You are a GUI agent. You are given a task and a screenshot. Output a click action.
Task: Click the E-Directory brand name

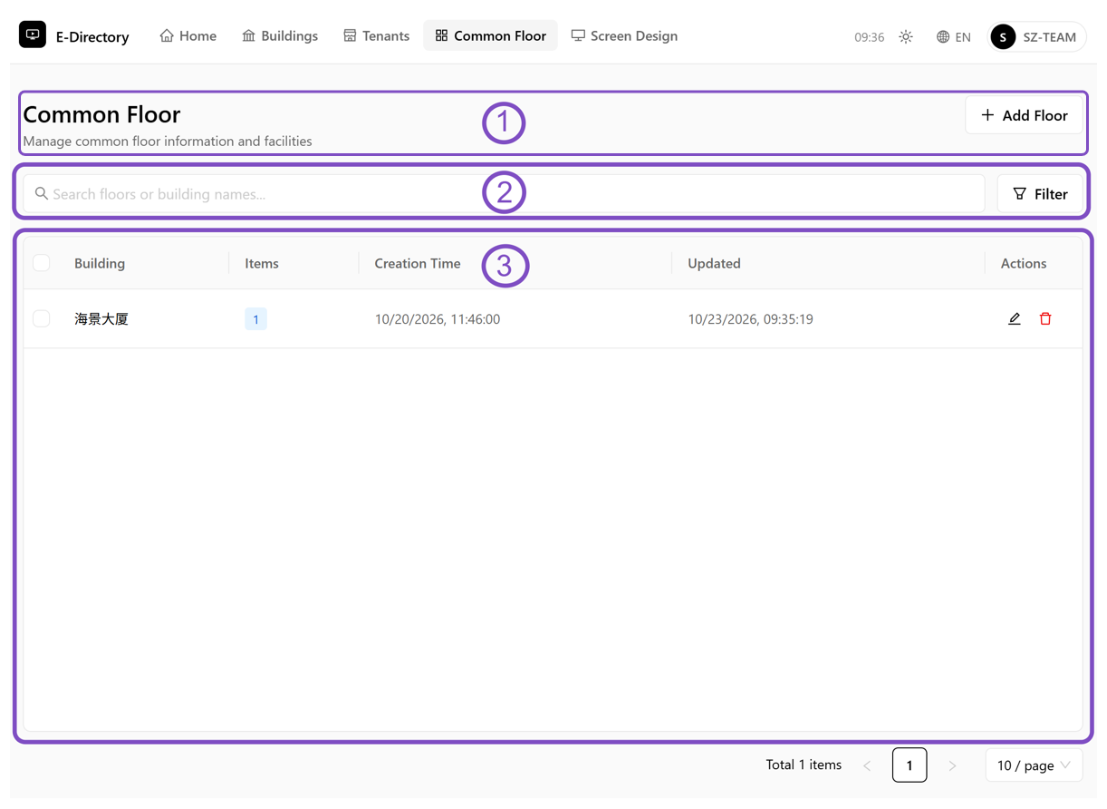pyautogui.click(x=92, y=37)
